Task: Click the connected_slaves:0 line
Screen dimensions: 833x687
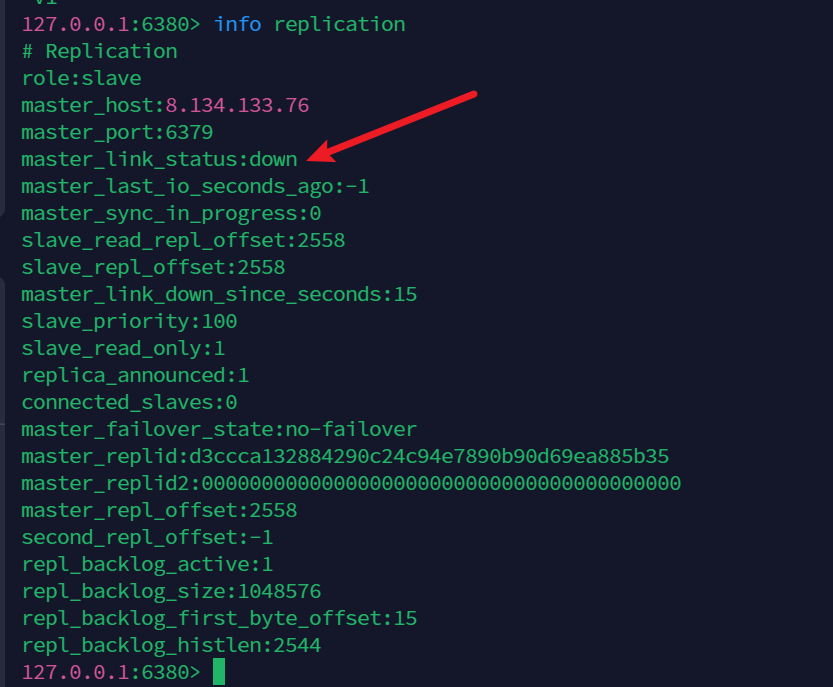Action: tap(129, 402)
